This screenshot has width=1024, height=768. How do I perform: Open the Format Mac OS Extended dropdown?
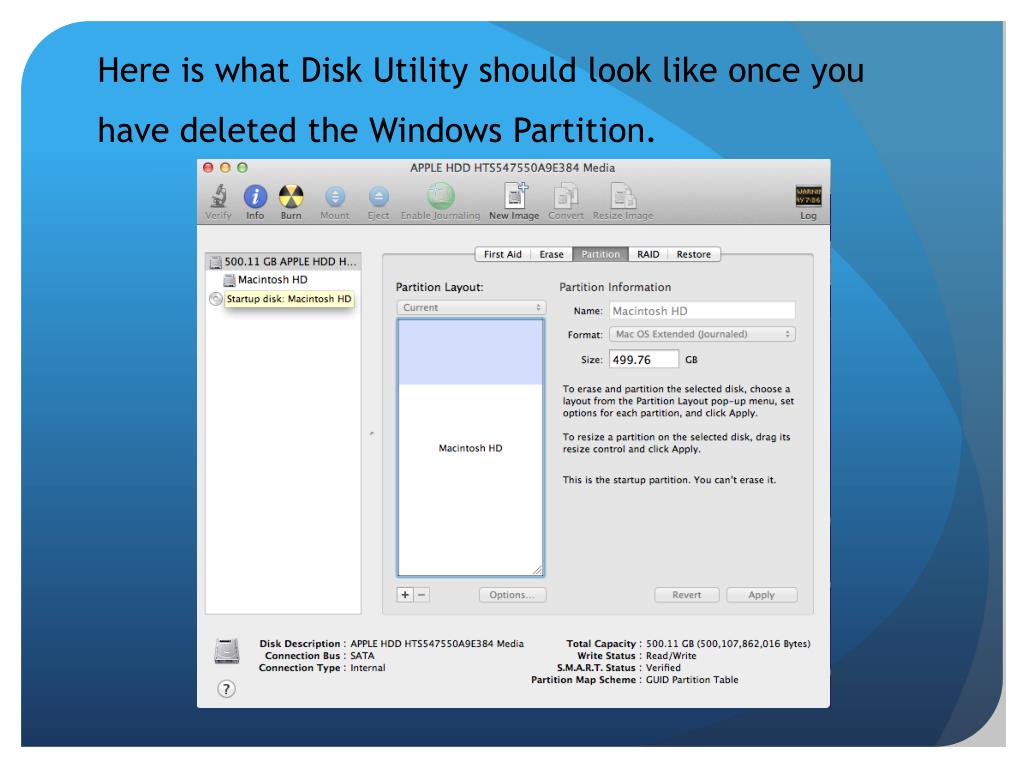(702, 334)
